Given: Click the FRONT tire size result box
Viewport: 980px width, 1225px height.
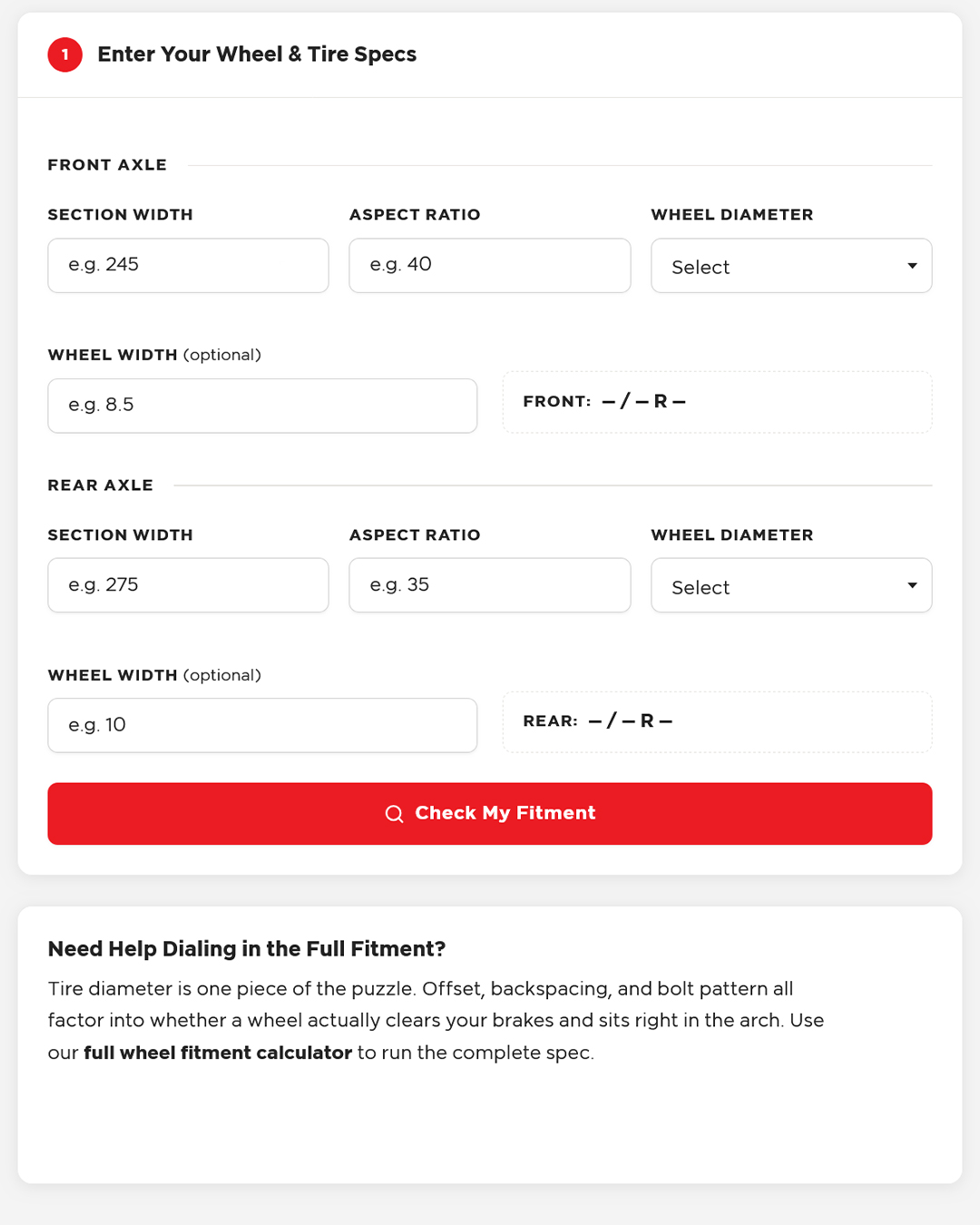Looking at the screenshot, I should tap(717, 402).
